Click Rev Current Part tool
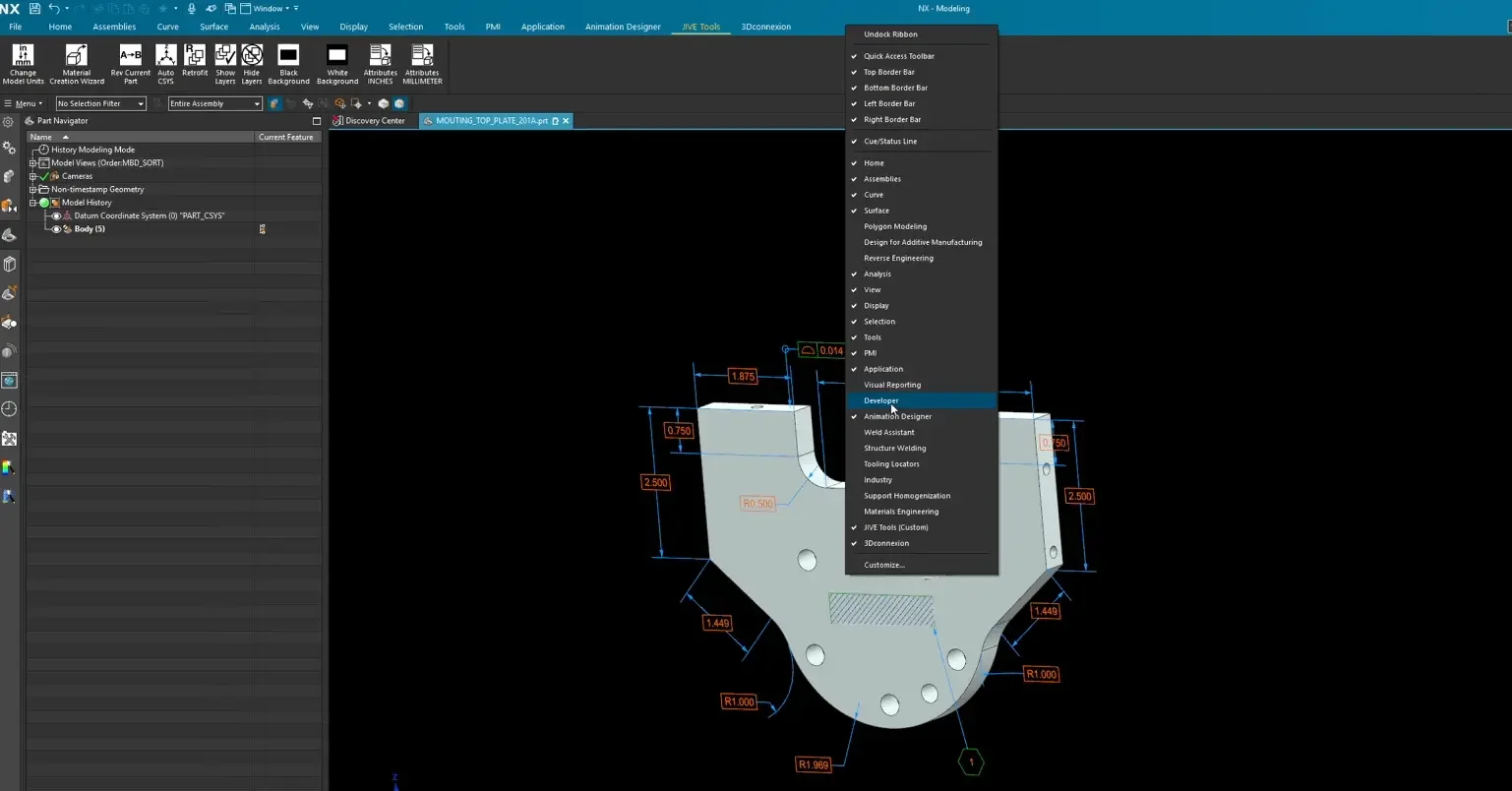This screenshot has height=791, width=1512. 131,64
